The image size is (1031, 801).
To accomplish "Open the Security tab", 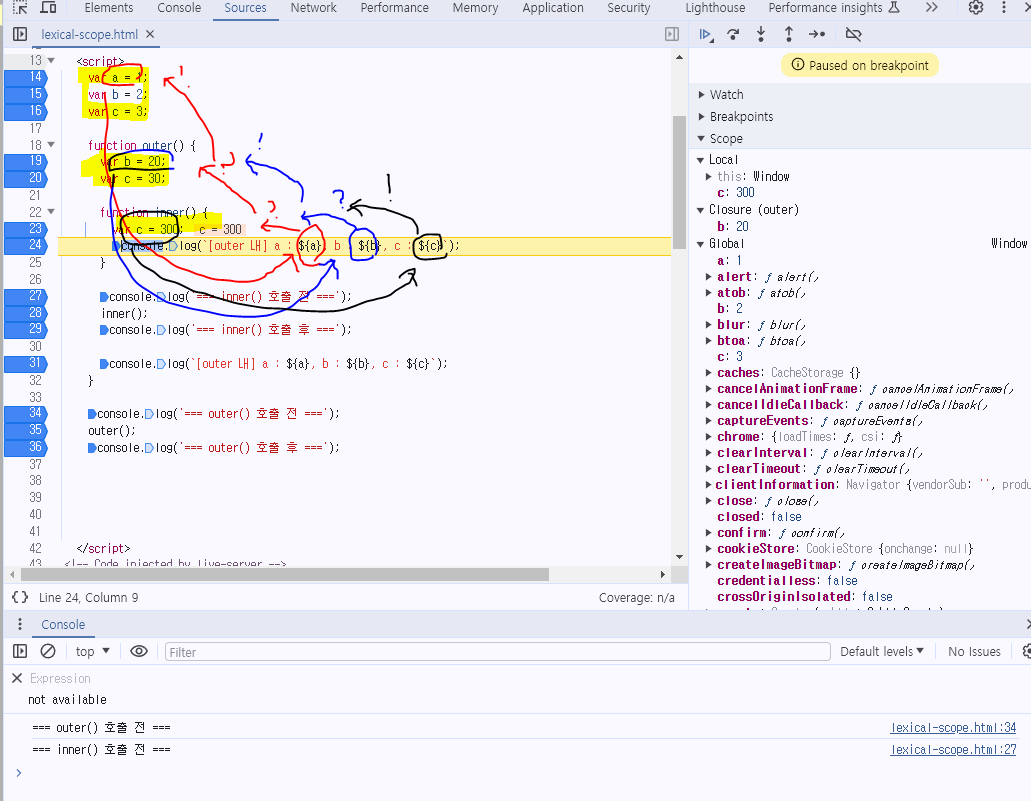I will coord(629,8).
